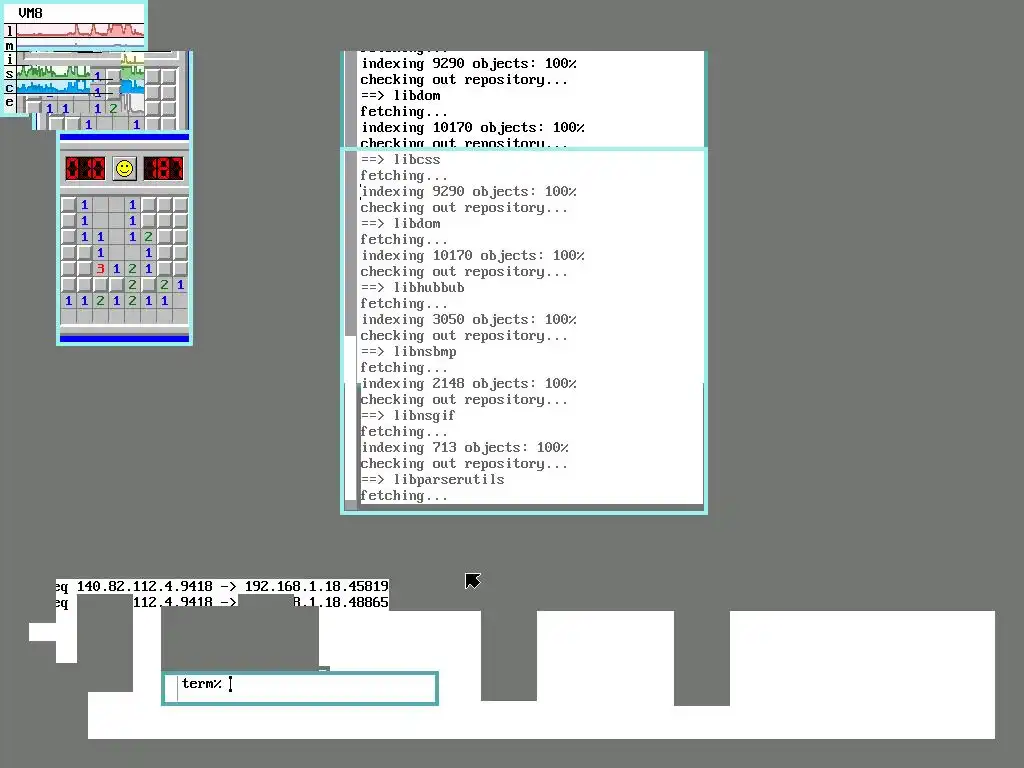Click the Minesweeper mine counter display
Screen dimensions: 1024x768
point(85,168)
